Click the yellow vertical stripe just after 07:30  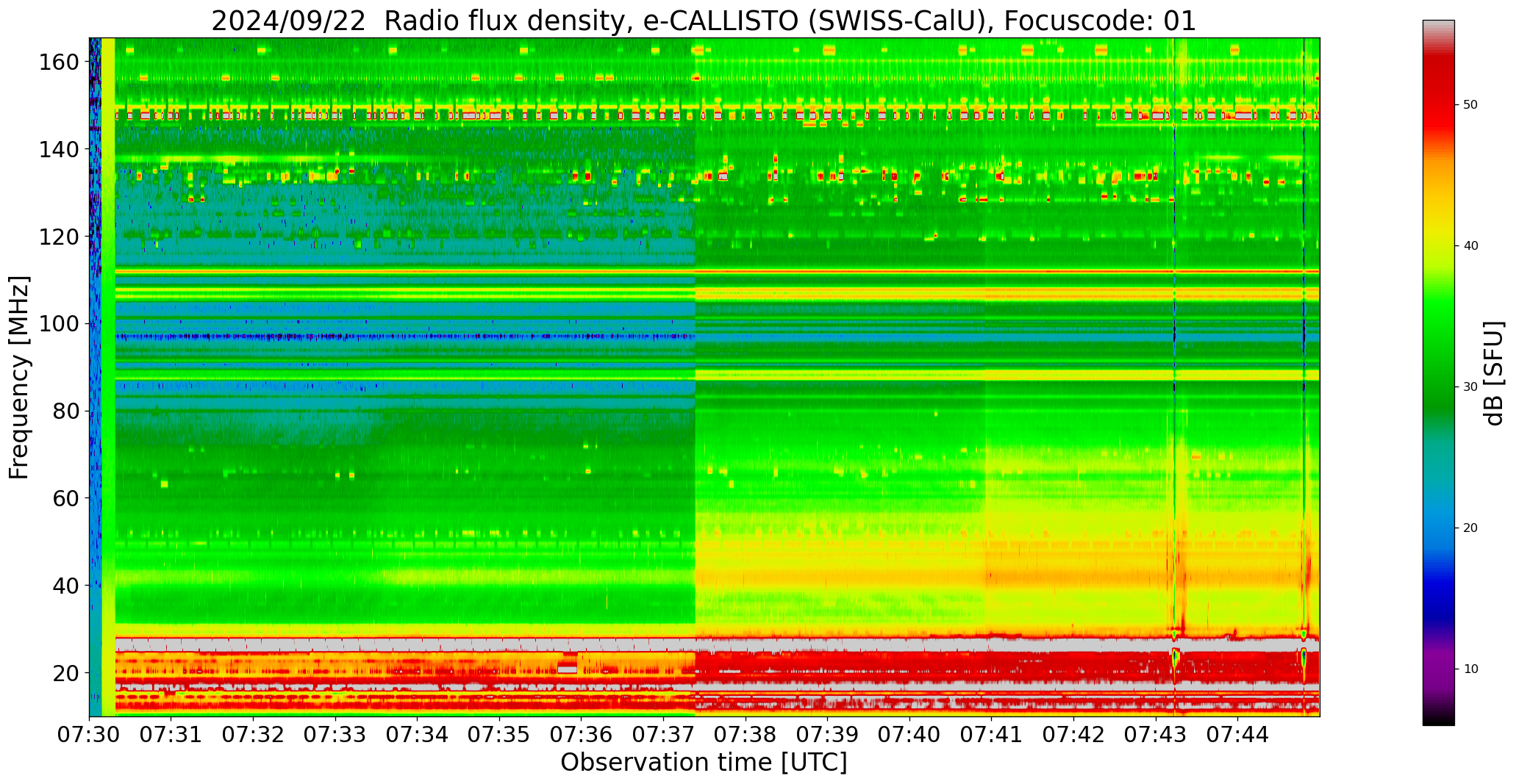click(108, 377)
